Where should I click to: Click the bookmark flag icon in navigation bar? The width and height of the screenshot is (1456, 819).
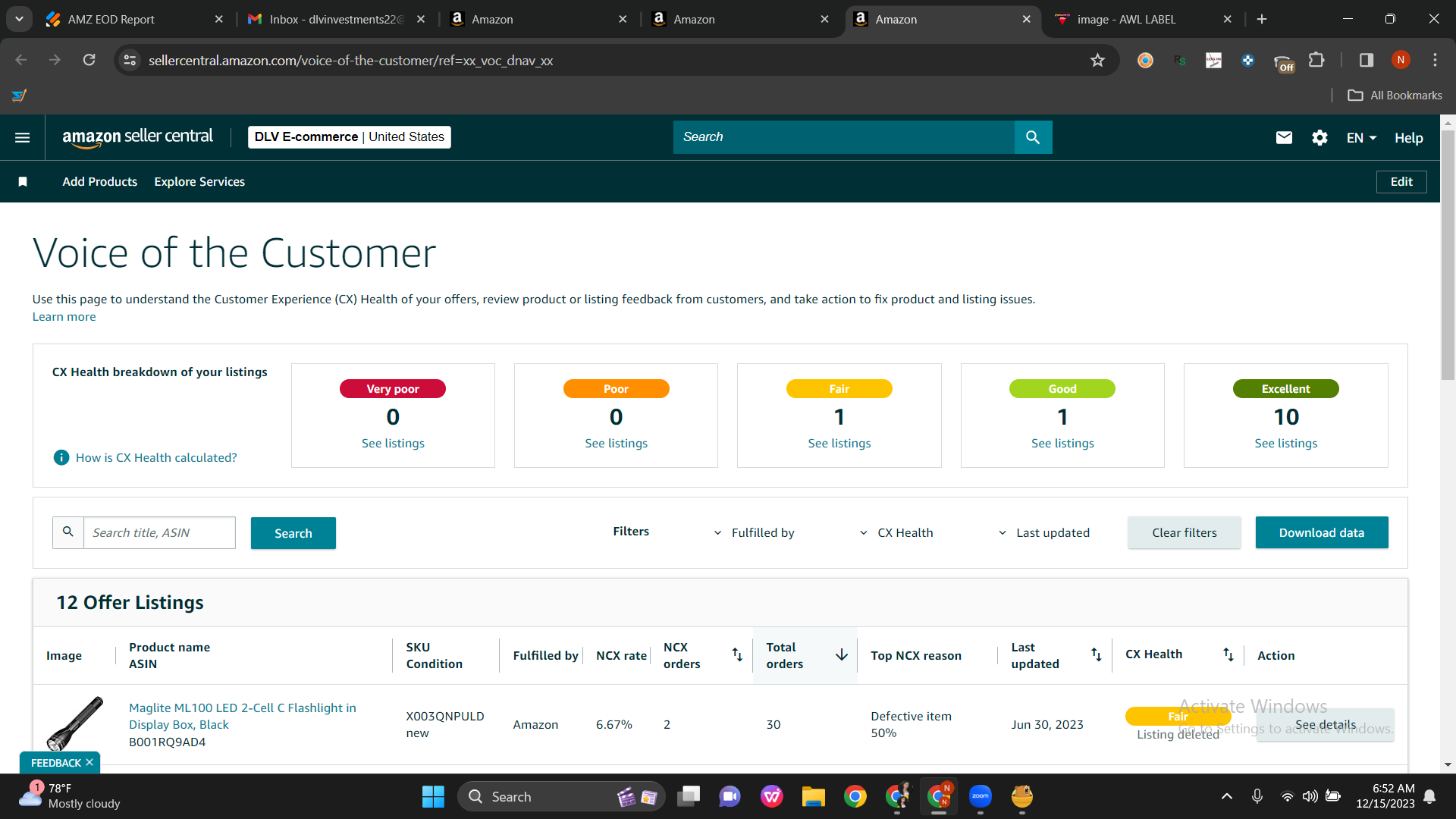click(23, 182)
